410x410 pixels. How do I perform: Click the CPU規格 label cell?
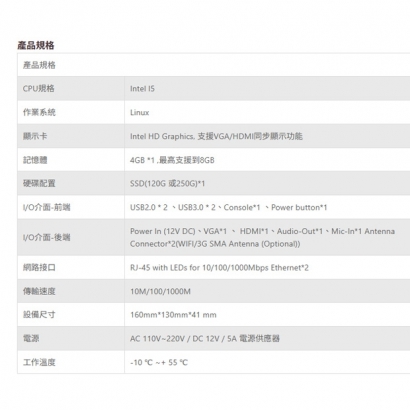pos(71,88)
